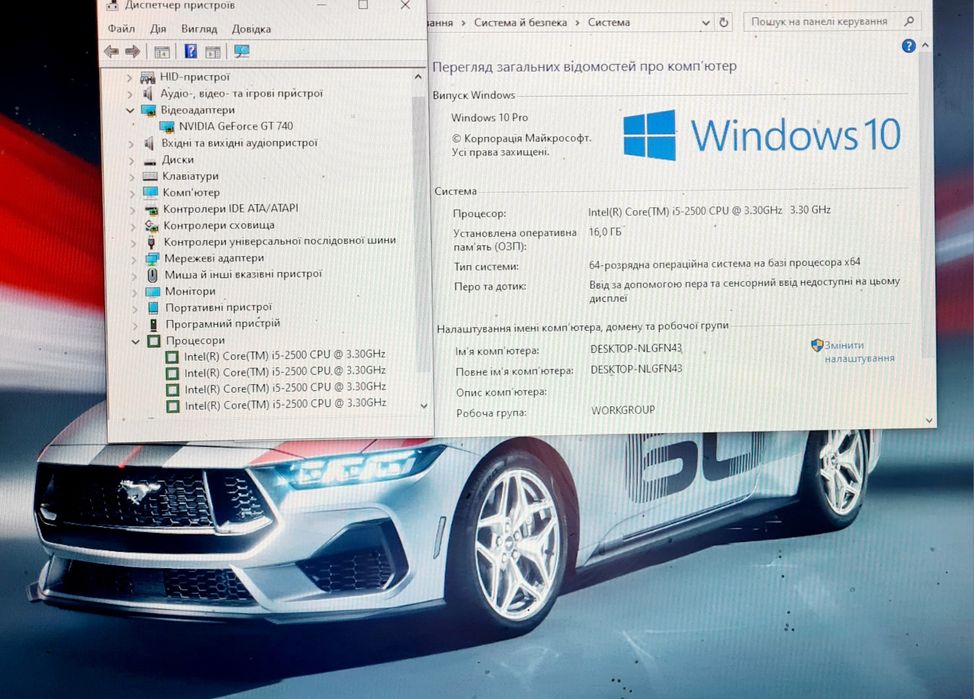Click the shield icon next to Змінити налаштування
Screen dimensions: 974x699
(x=817, y=345)
